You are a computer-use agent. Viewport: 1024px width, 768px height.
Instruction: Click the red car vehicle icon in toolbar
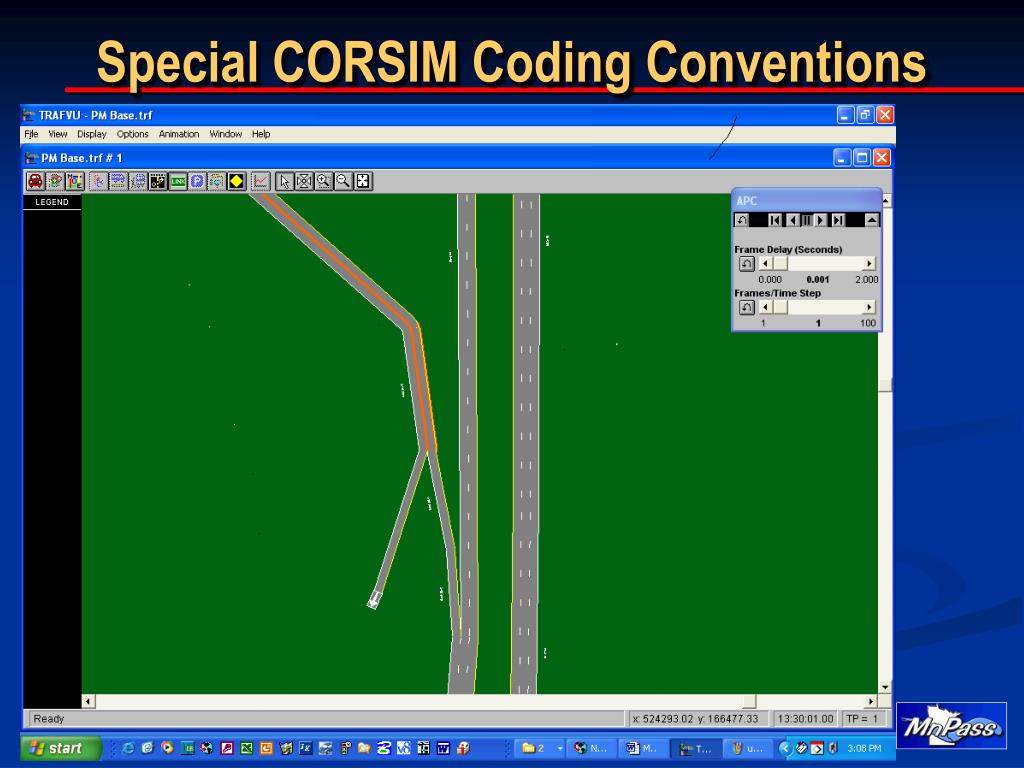(35, 181)
